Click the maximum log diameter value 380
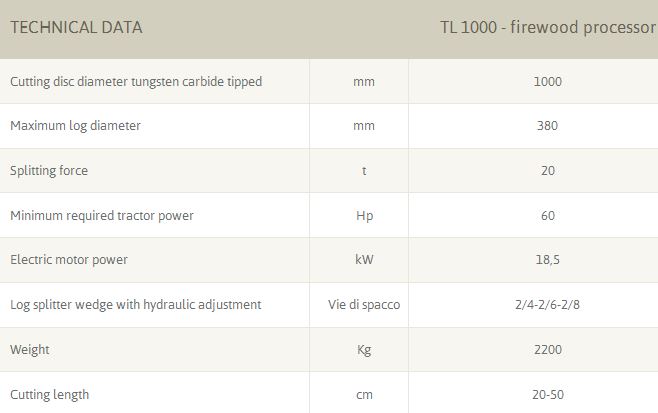The height and width of the screenshot is (413, 658). click(x=547, y=126)
